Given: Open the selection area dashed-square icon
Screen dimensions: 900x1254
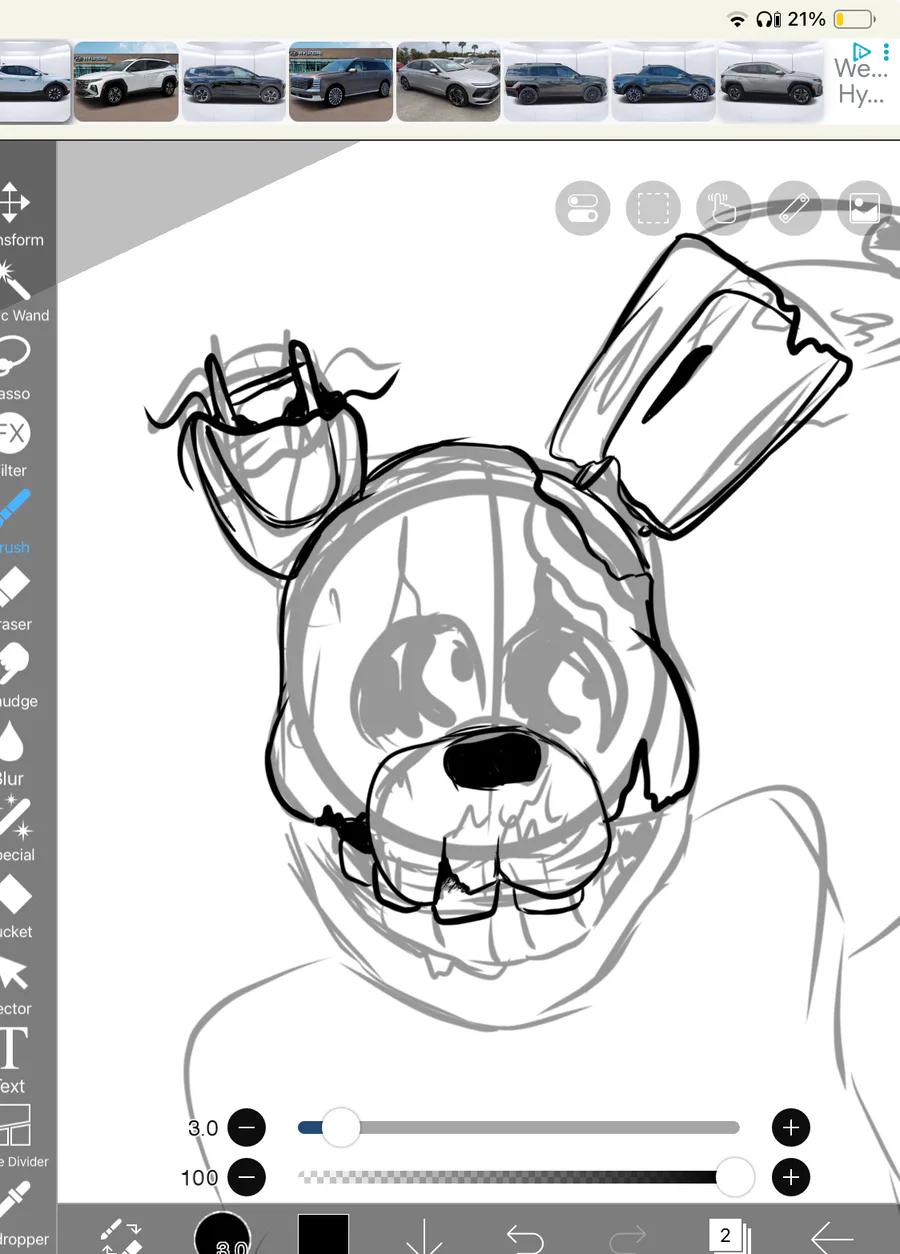Looking at the screenshot, I should tap(653, 209).
